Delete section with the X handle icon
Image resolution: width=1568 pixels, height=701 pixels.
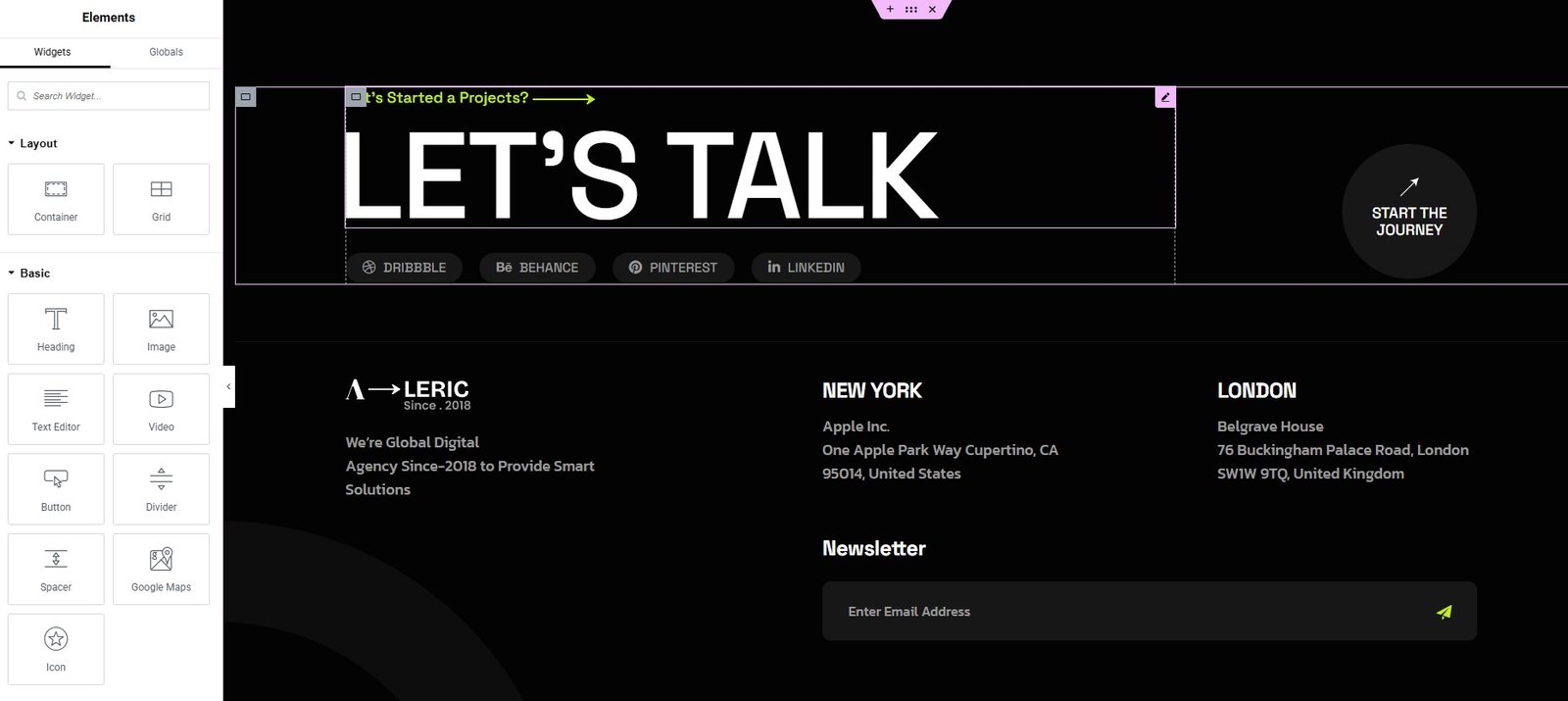932,9
